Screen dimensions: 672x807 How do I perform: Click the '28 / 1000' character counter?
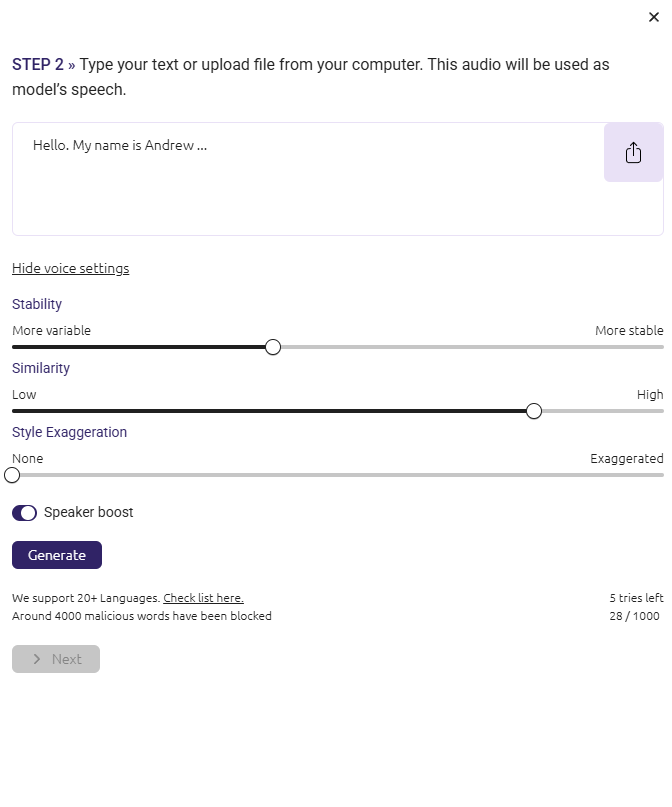[x=634, y=616]
